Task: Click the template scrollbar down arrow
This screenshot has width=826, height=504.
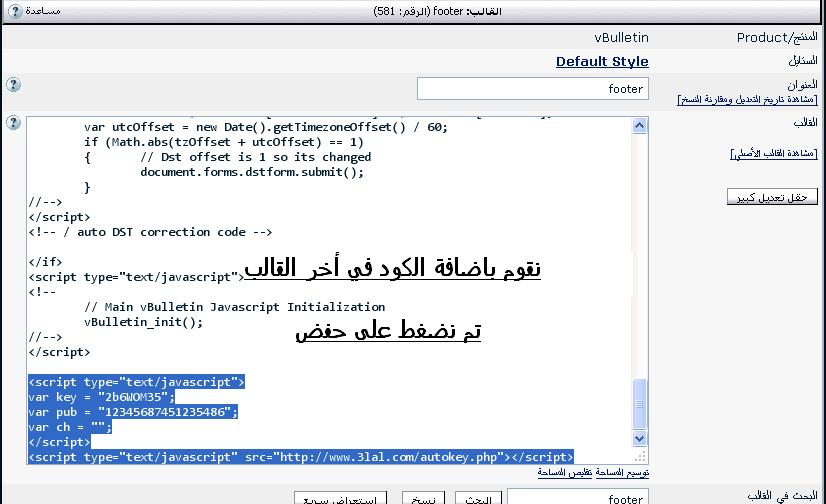Action: pyautogui.click(x=640, y=438)
